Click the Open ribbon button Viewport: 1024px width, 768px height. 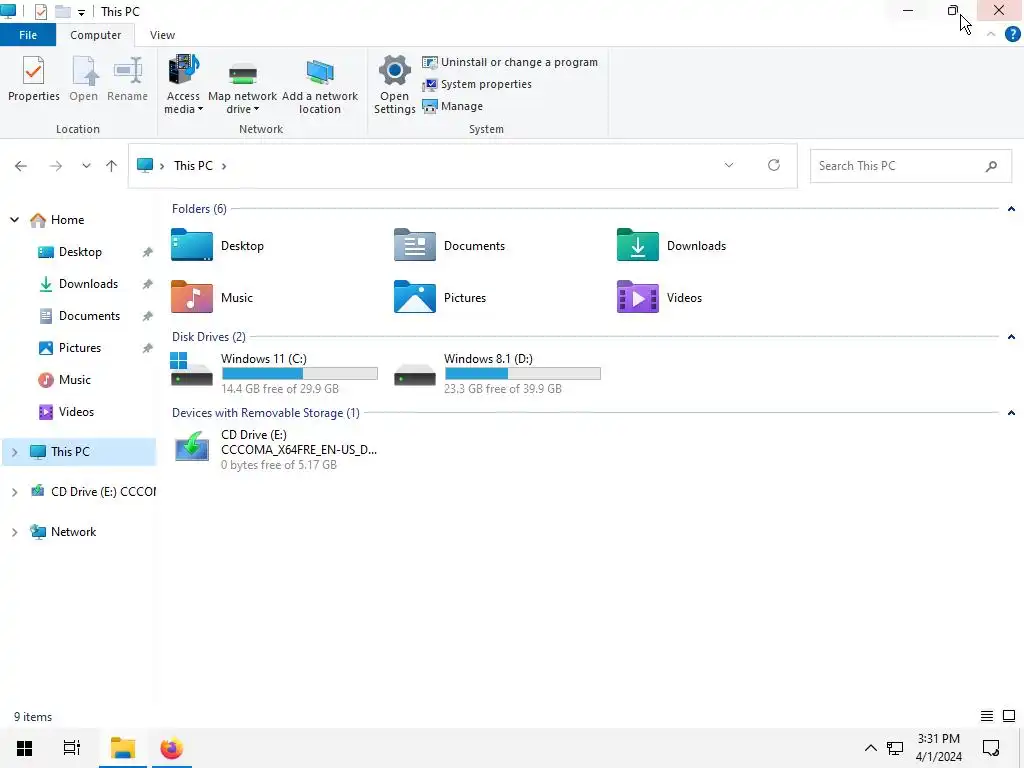point(84,78)
